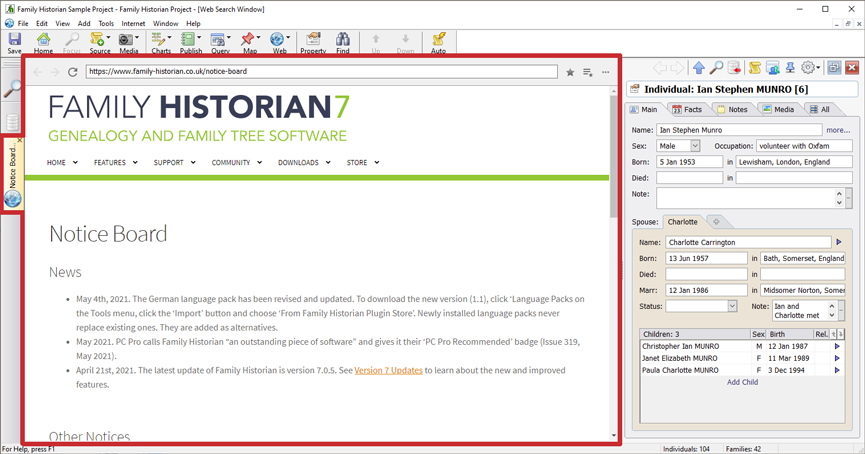The height and width of the screenshot is (454, 865).
Task: Click the Find binoculars icon
Action: click(343, 42)
